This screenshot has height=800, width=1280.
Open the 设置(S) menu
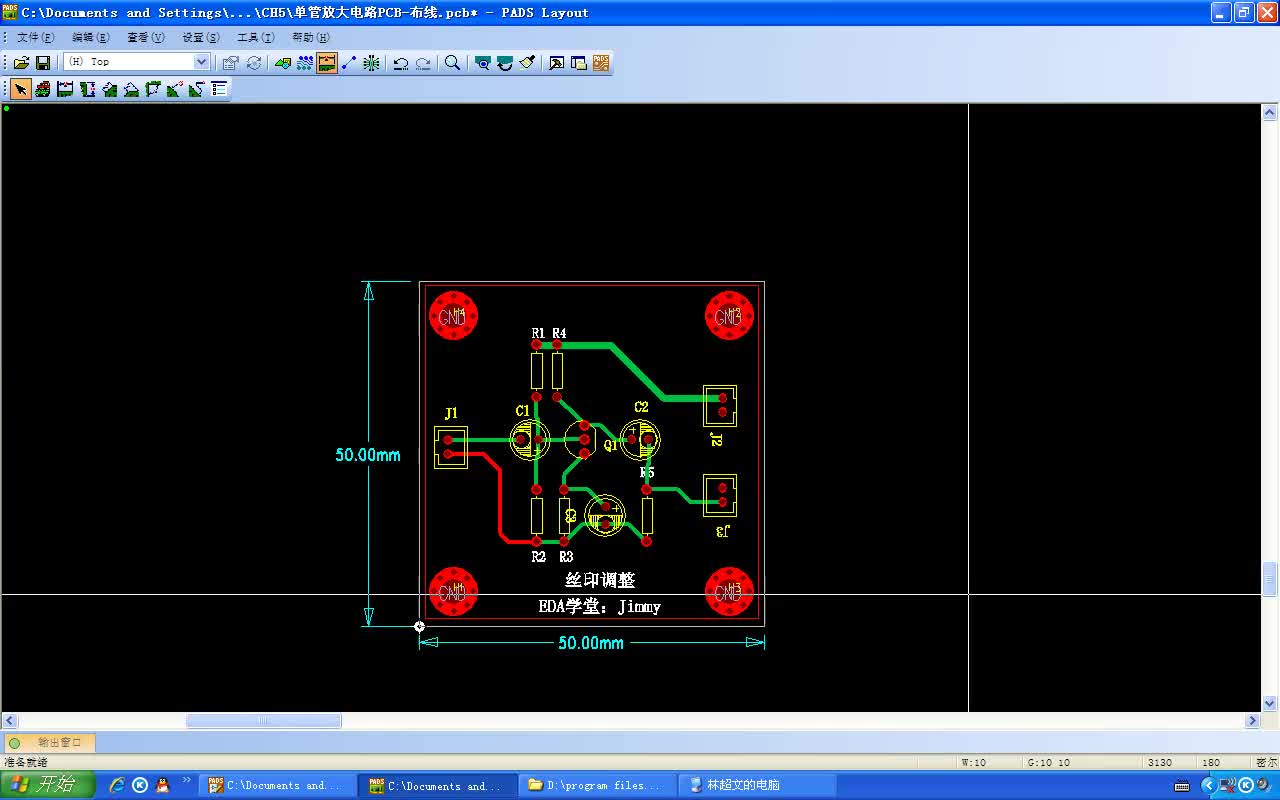[x=201, y=37]
